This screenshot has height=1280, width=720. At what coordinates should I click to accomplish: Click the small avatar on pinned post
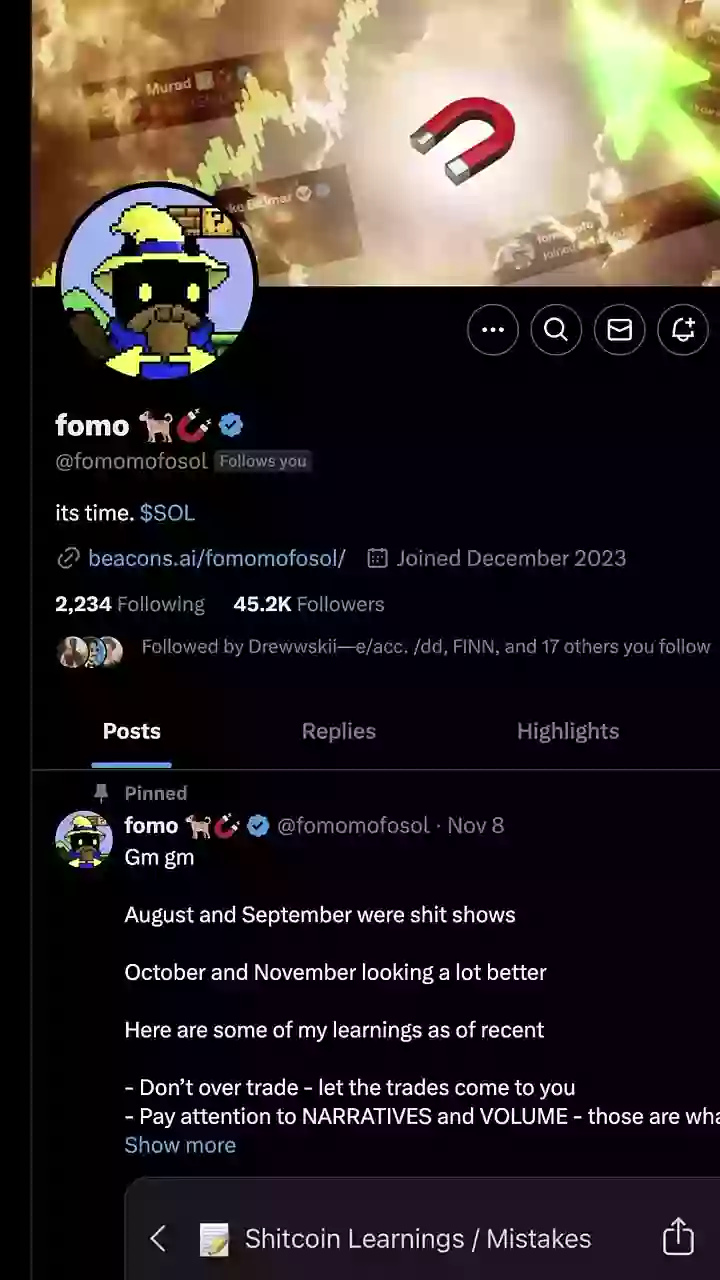click(x=84, y=839)
